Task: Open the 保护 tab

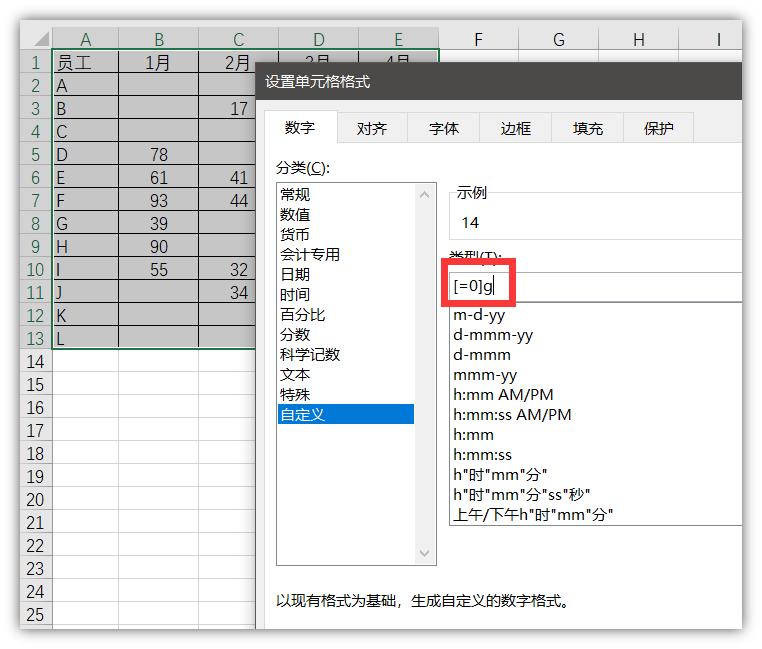Action: click(x=658, y=128)
